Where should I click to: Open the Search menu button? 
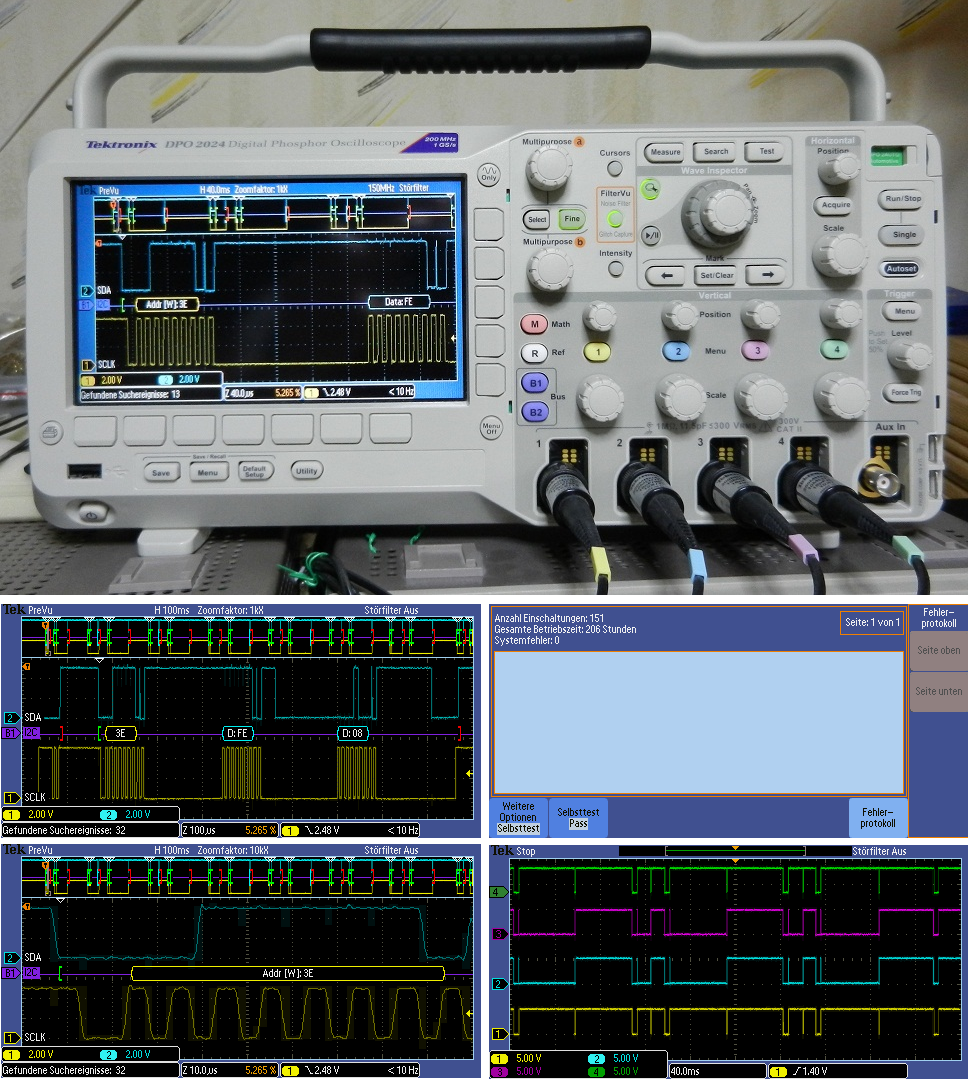(716, 151)
